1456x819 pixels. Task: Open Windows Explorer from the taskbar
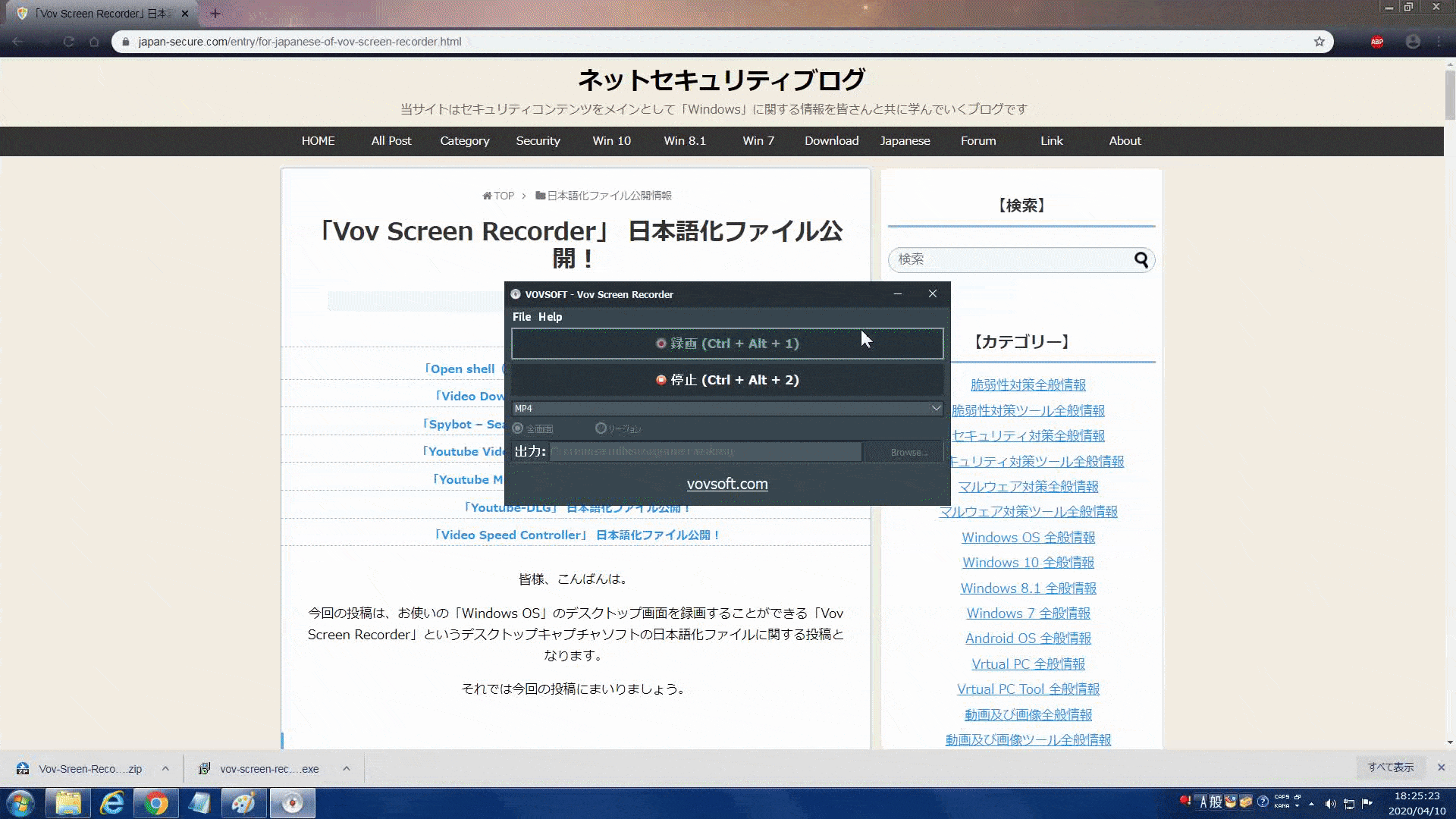click(x=68, y=803)
